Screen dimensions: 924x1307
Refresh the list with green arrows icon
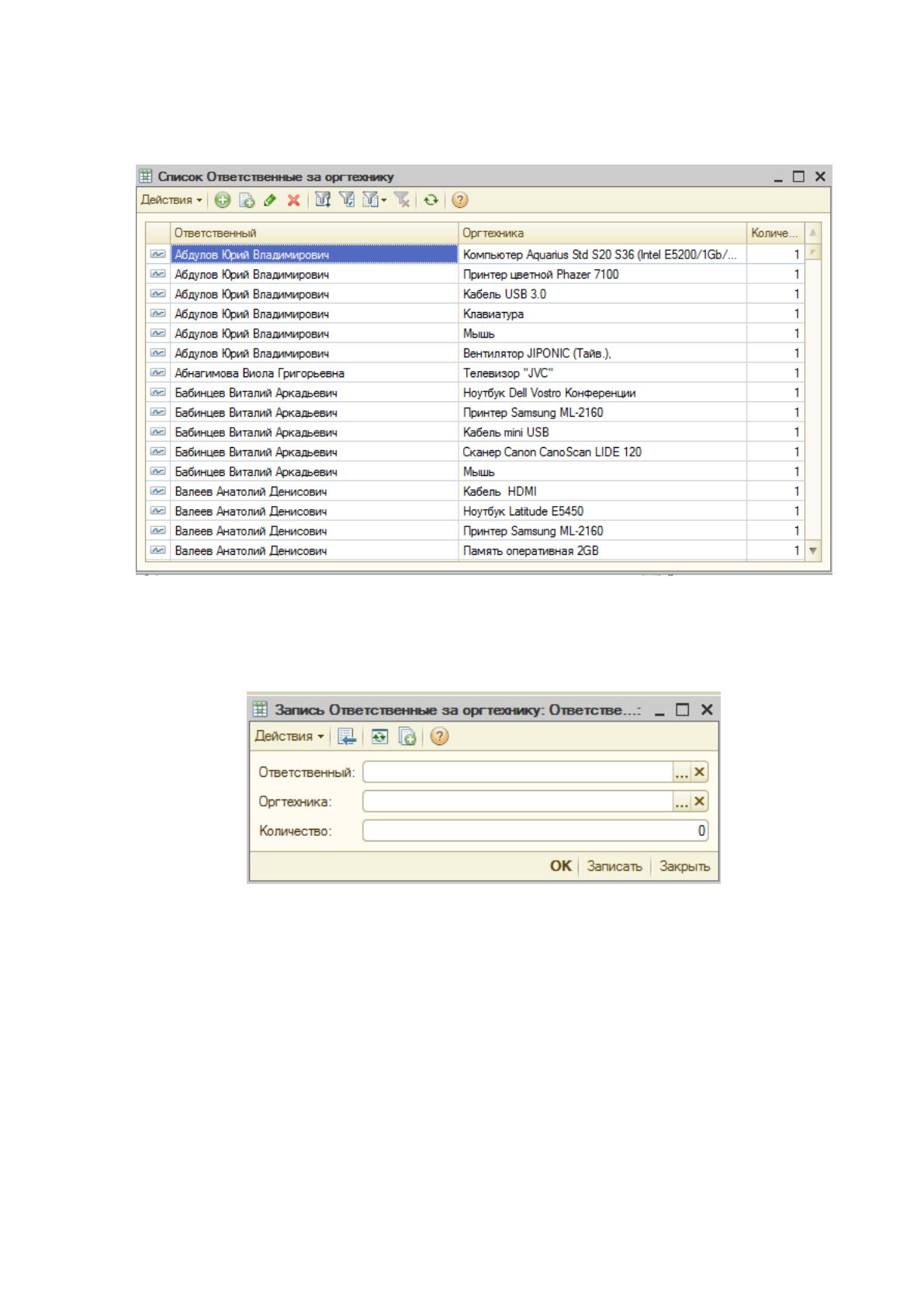click(431, 200)
